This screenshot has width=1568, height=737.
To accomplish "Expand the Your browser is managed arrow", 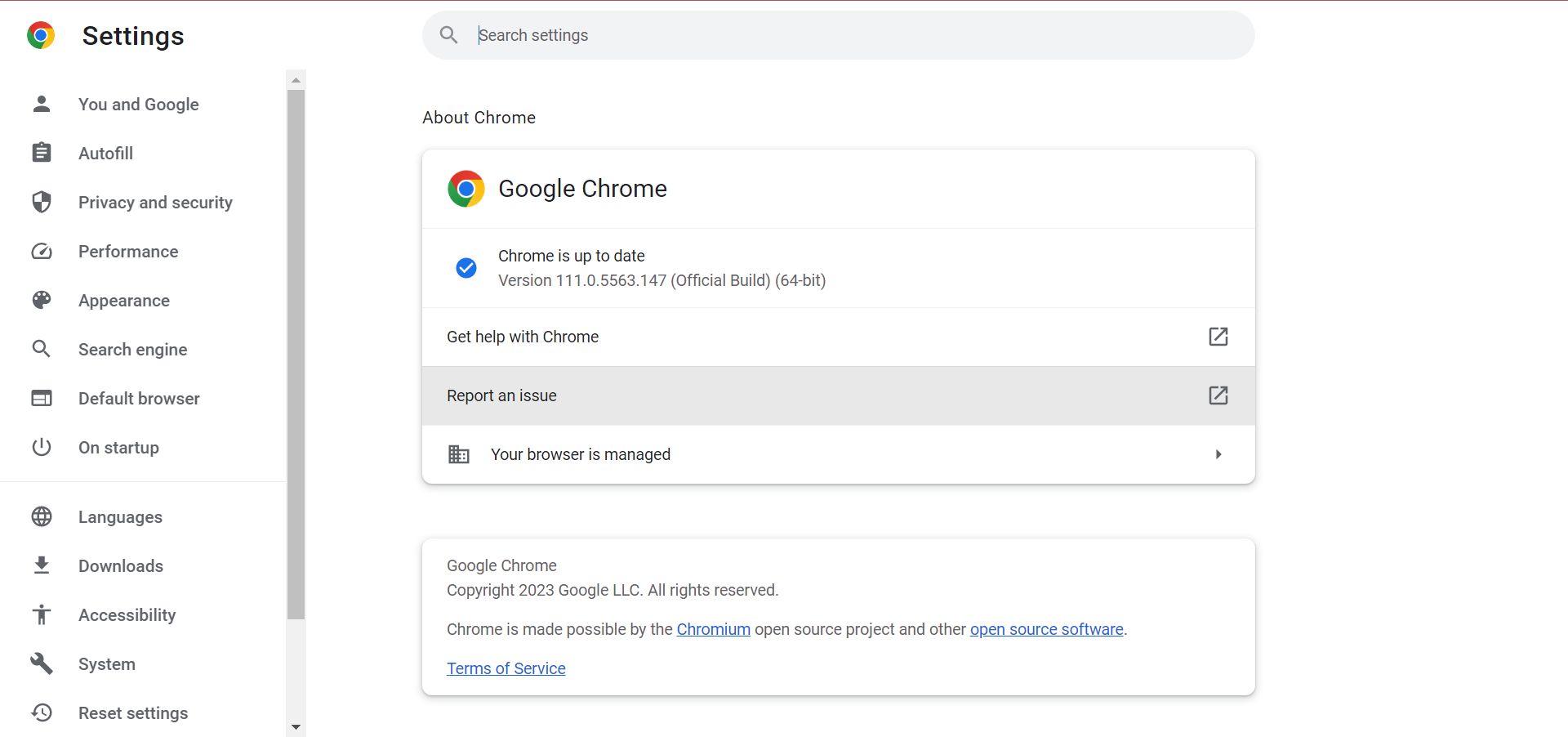I will click(1218, 454).
